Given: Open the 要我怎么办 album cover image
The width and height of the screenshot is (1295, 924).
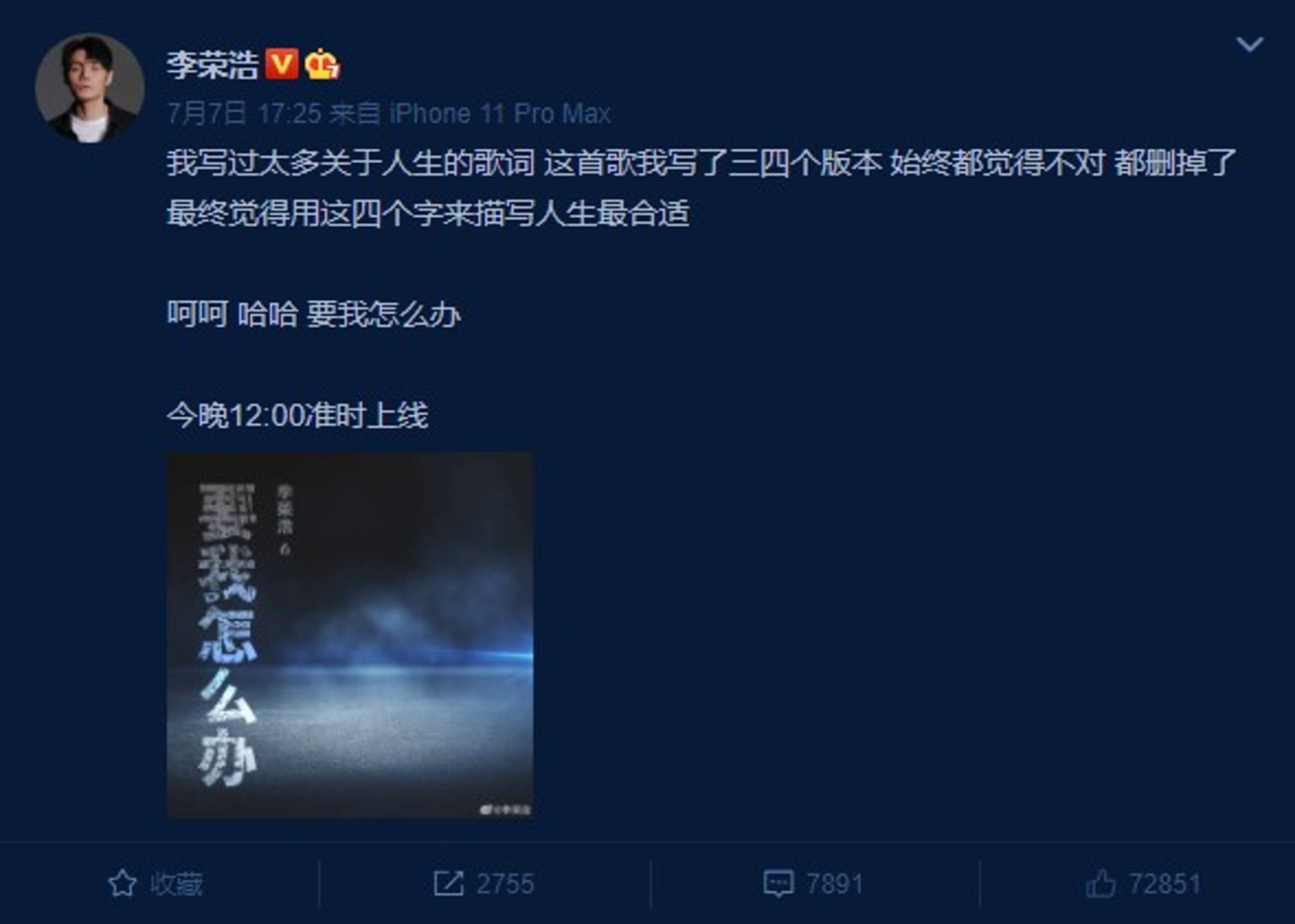Looking at the screenshot, I should tap(350, 635).
